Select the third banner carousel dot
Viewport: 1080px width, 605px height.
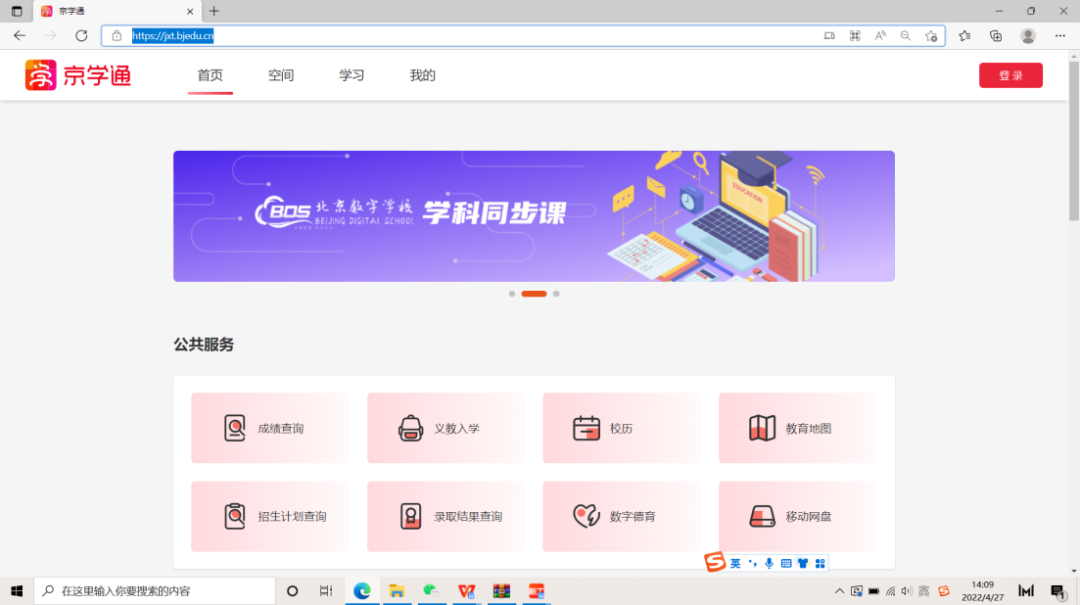point(556,294)
